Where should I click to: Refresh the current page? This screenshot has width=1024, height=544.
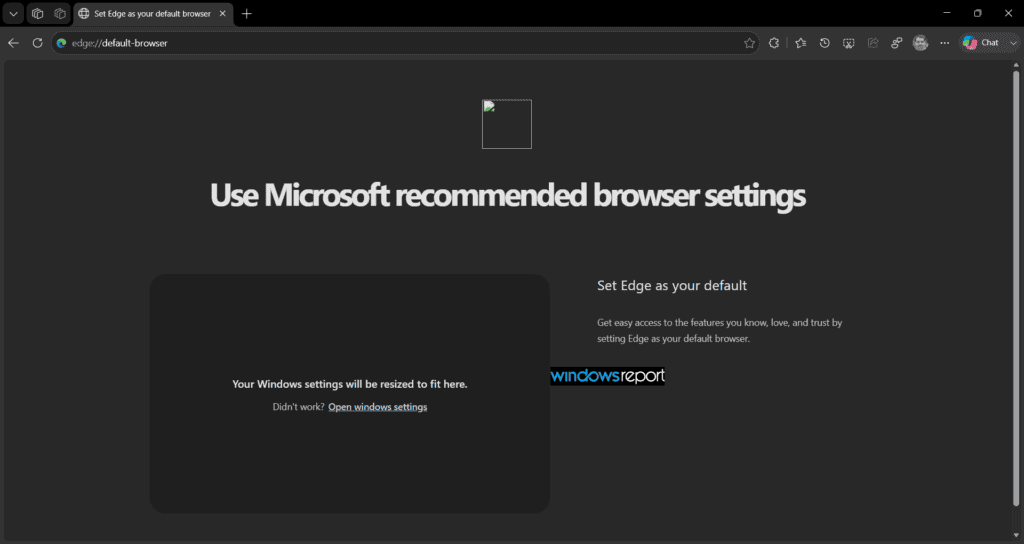38,43
